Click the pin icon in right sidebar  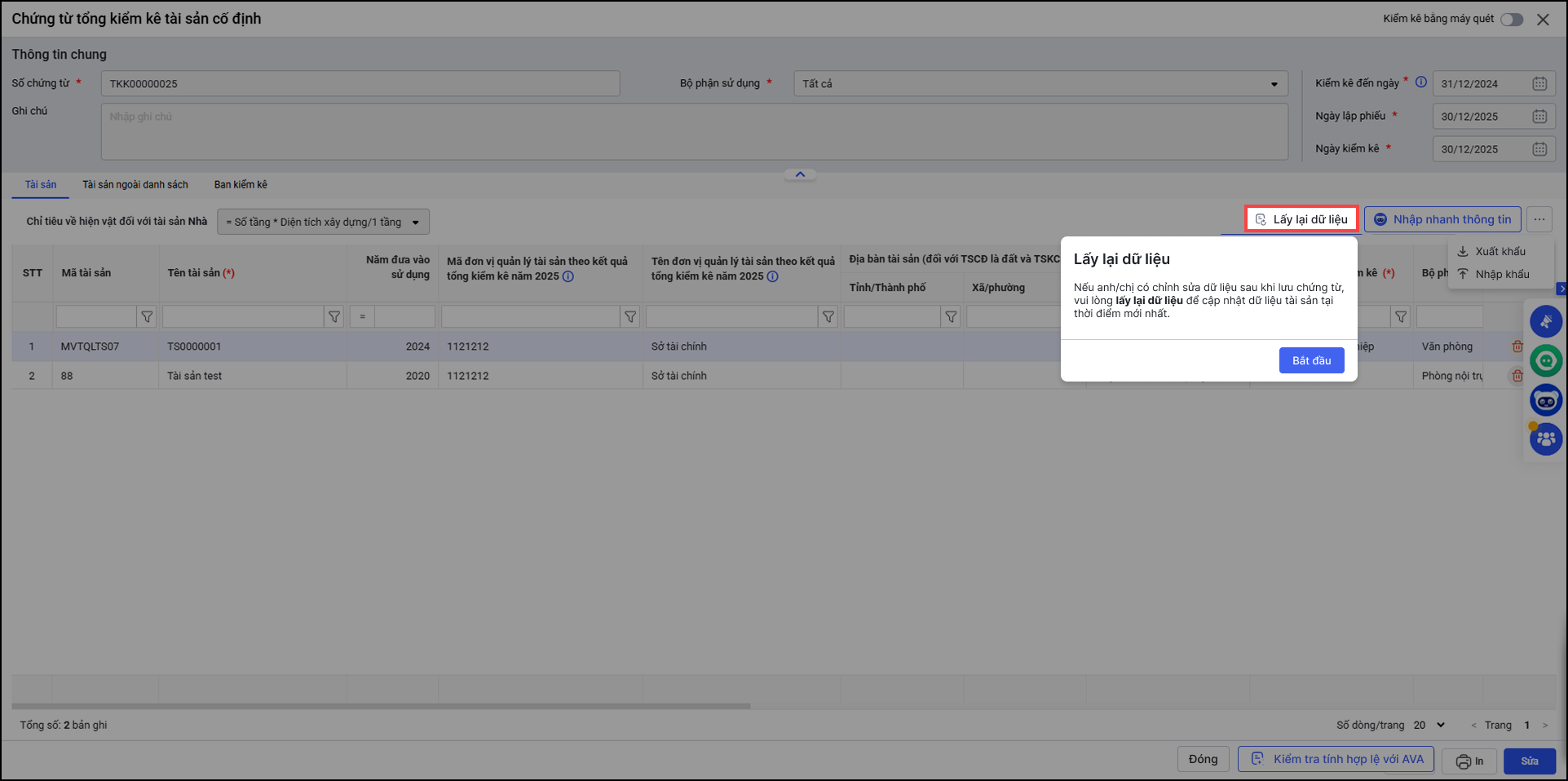click(x=1545, y=321)
